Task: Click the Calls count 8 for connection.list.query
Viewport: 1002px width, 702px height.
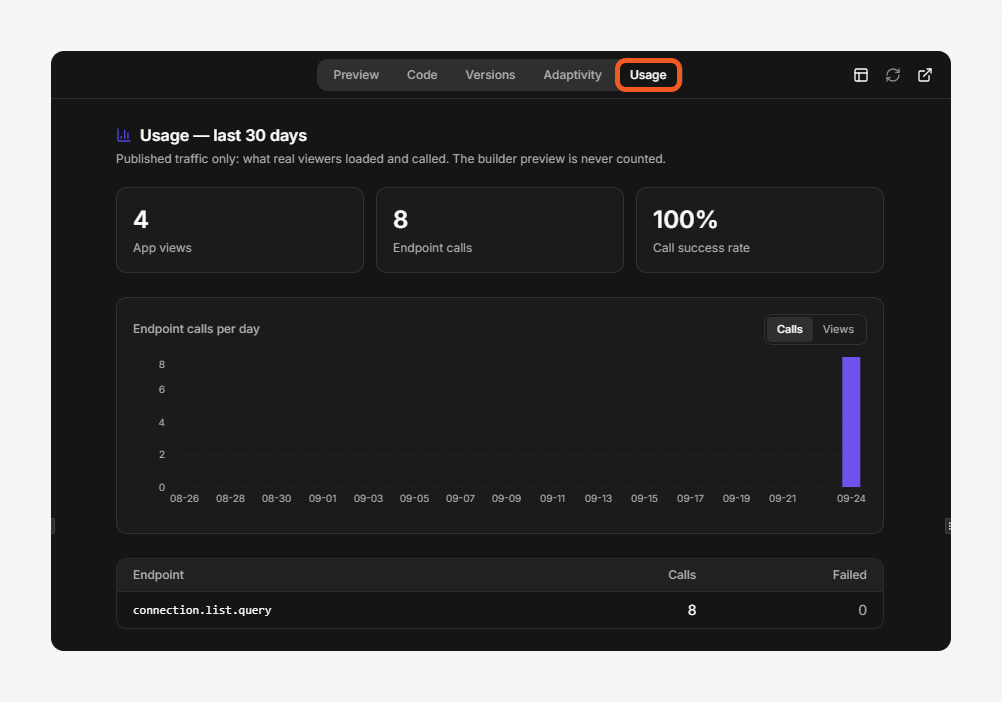Action: 691,610
